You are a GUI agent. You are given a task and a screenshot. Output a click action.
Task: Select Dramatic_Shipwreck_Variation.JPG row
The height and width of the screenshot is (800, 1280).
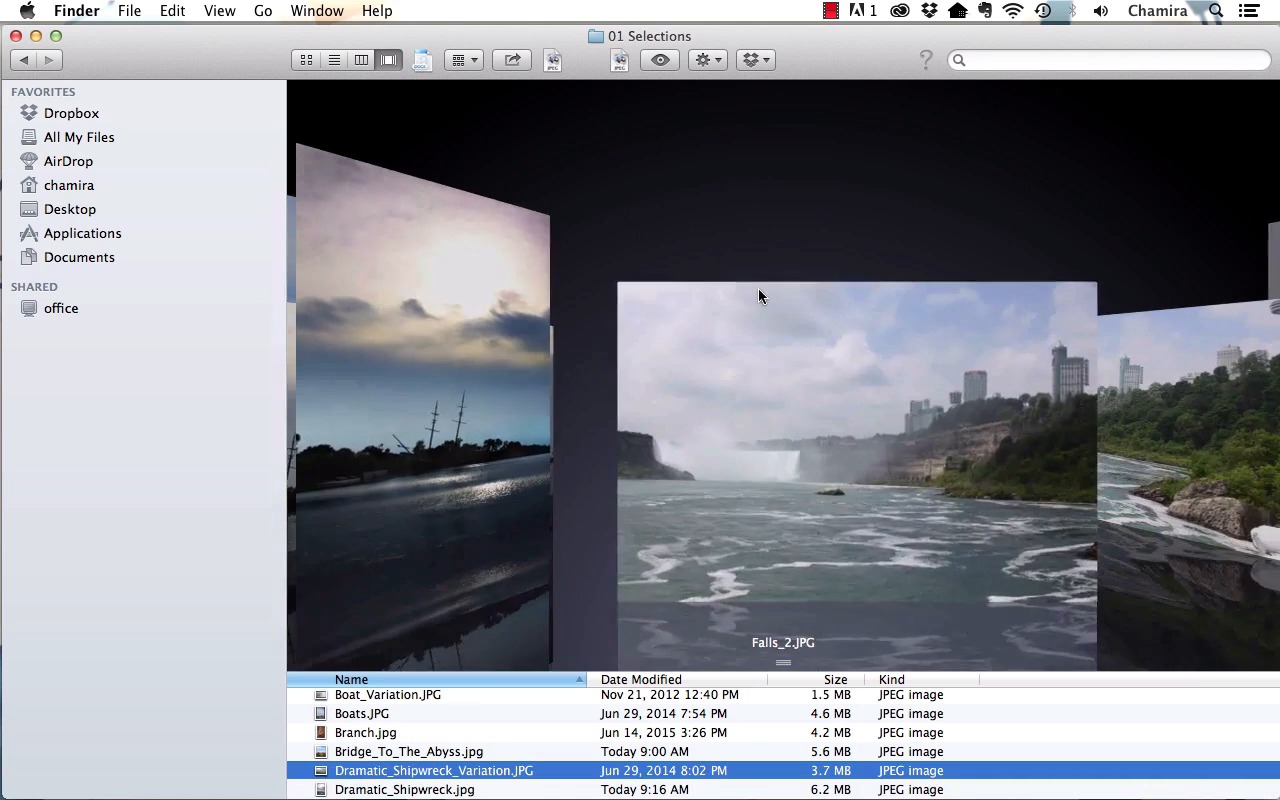(x=783, y=771)
